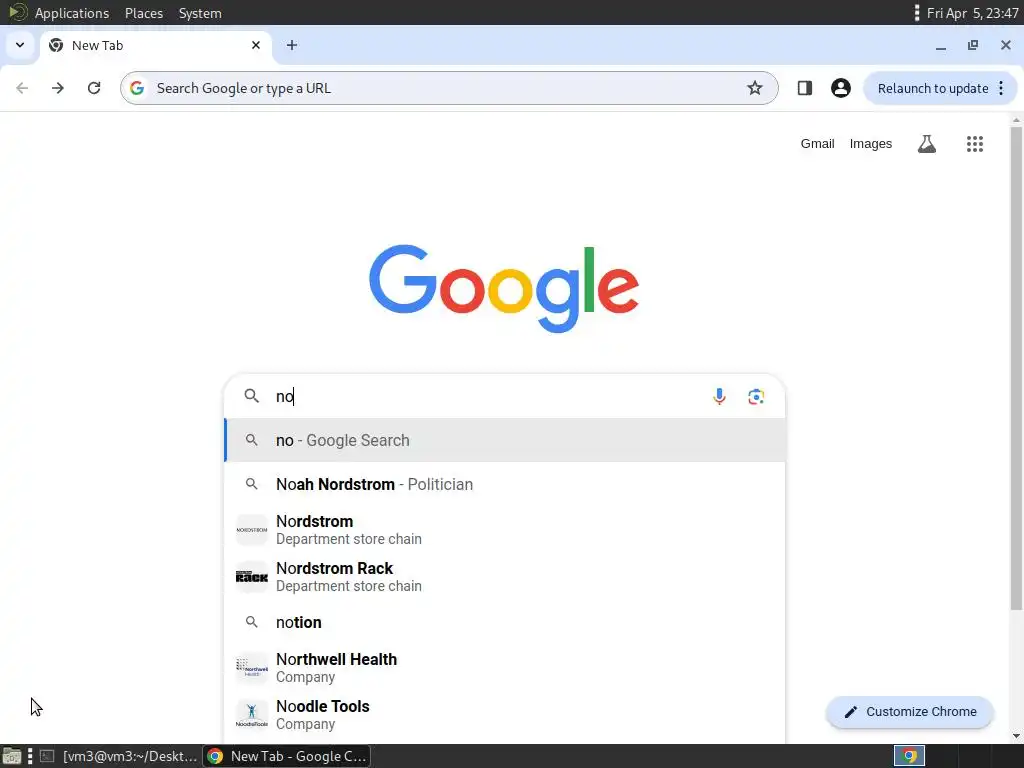1024x768 pixels.
Task: Select the New Tab browser tab
Action: [x=155, y=45]
